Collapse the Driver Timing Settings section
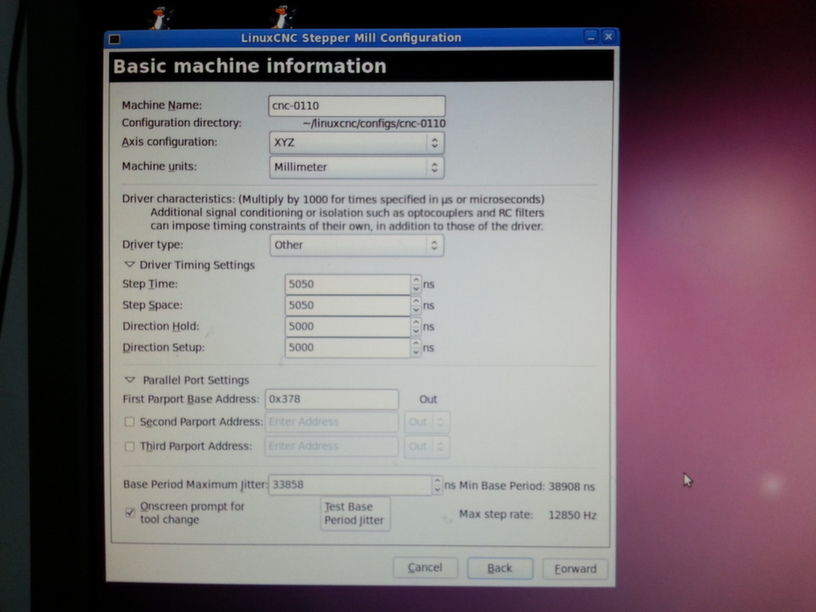Viewport: 816px width, 612px height. tap(130, 264)
